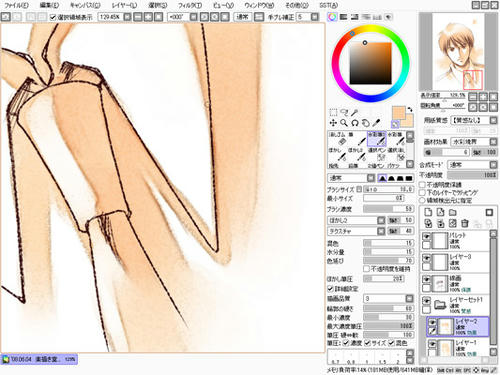Show the RGB slider panel icon
The width and height of the screenshot is (500, 375).
(x=343, y=17)
